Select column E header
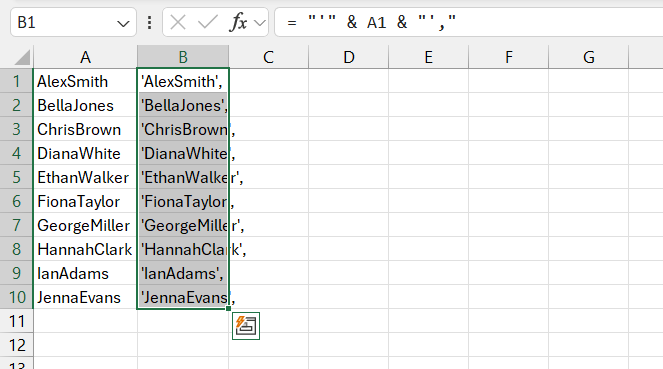The height and width of the screenshot is (369, 663). pos(428,57)
